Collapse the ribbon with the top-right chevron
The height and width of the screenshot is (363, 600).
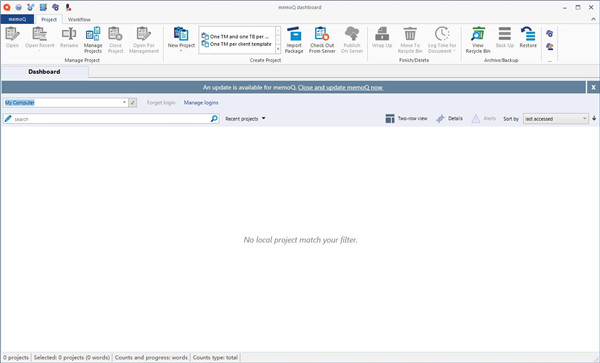(593, 19)
